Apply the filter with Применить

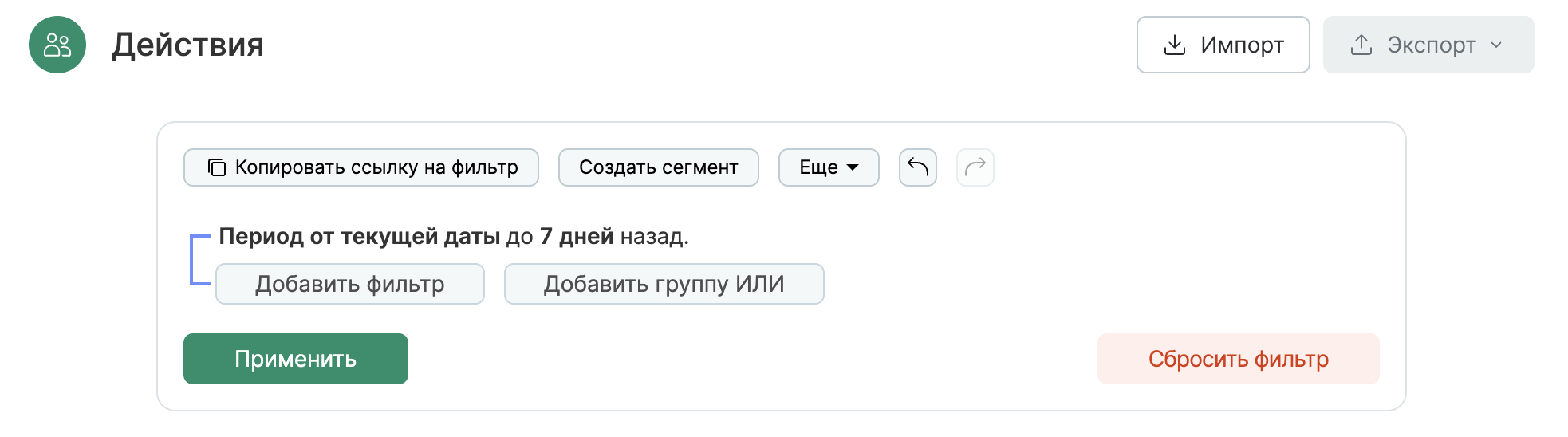coord(296,359)
